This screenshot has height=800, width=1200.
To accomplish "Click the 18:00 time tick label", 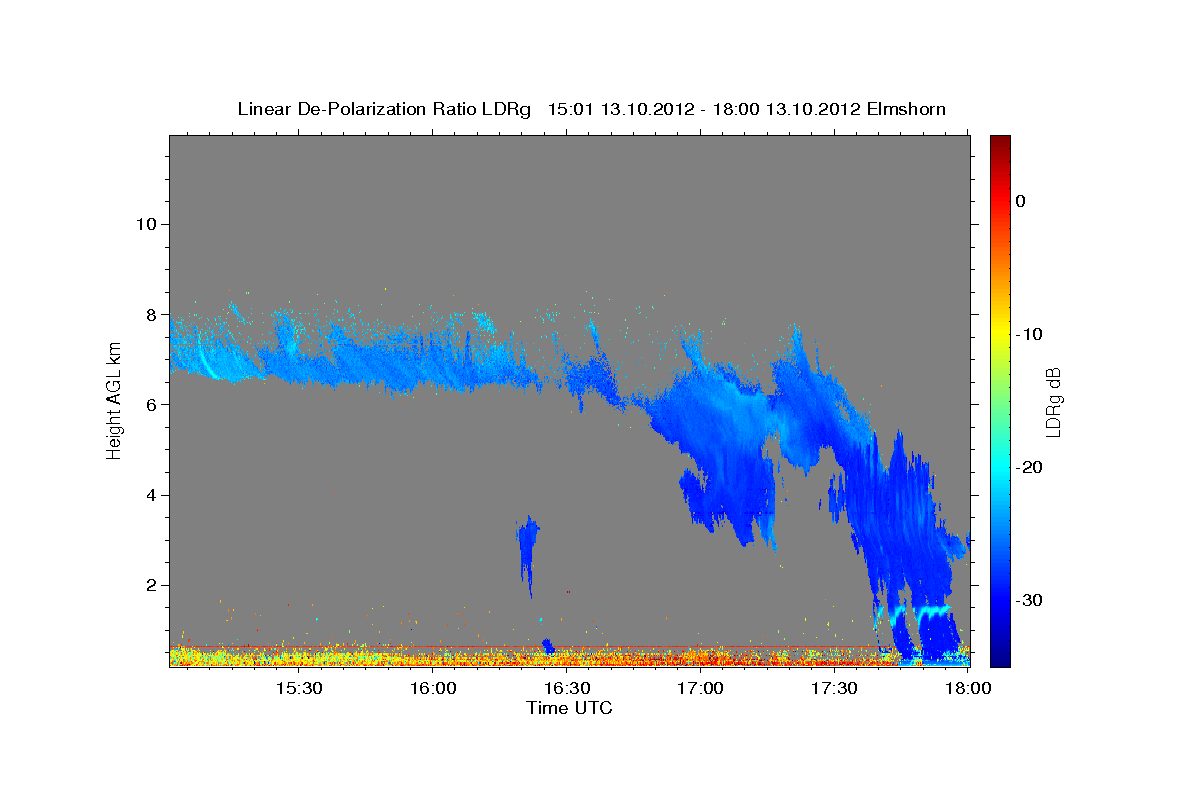I will [968, 689].
